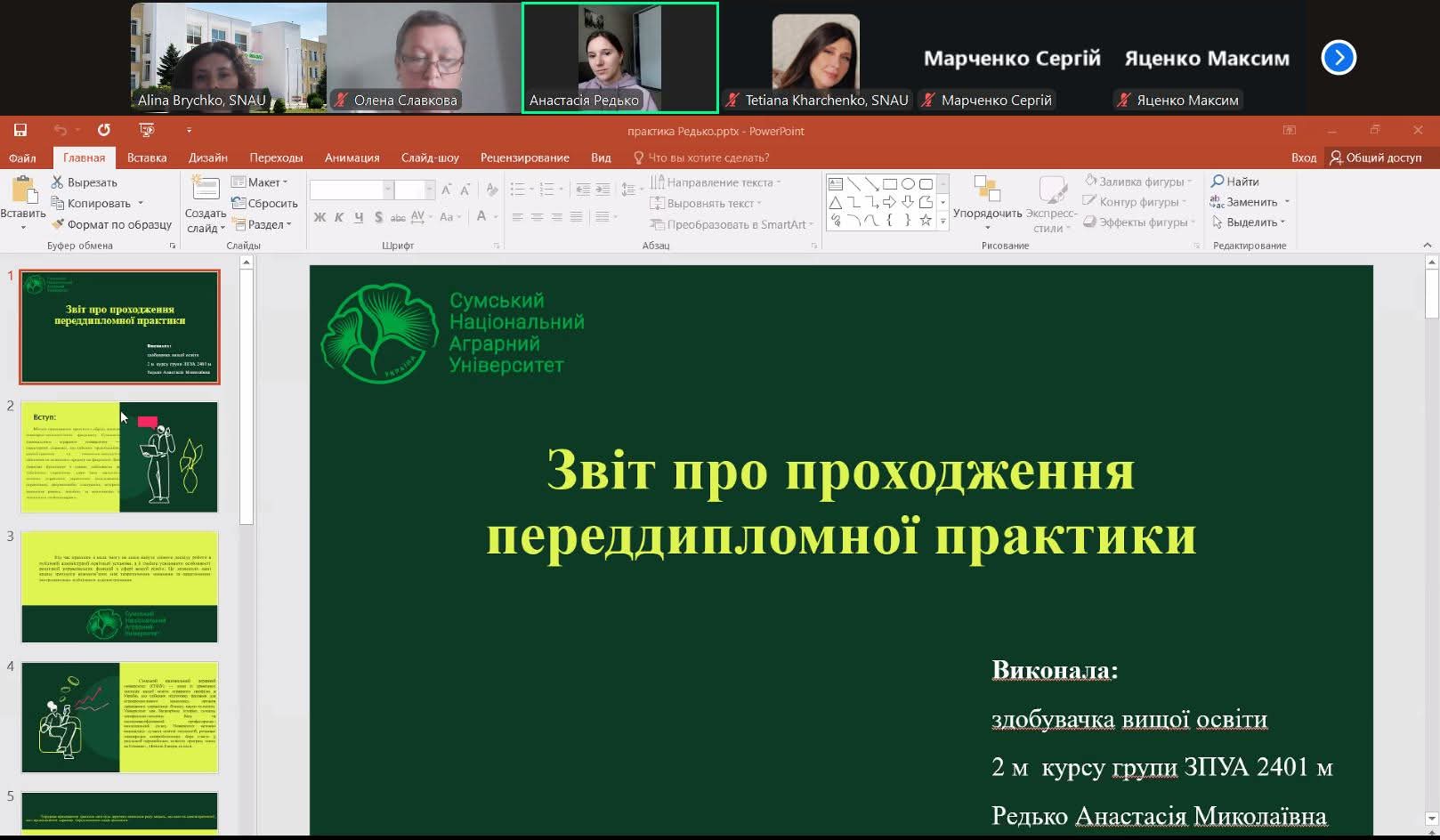Toggle Bold (Ж) formatting

pos(320,217)
